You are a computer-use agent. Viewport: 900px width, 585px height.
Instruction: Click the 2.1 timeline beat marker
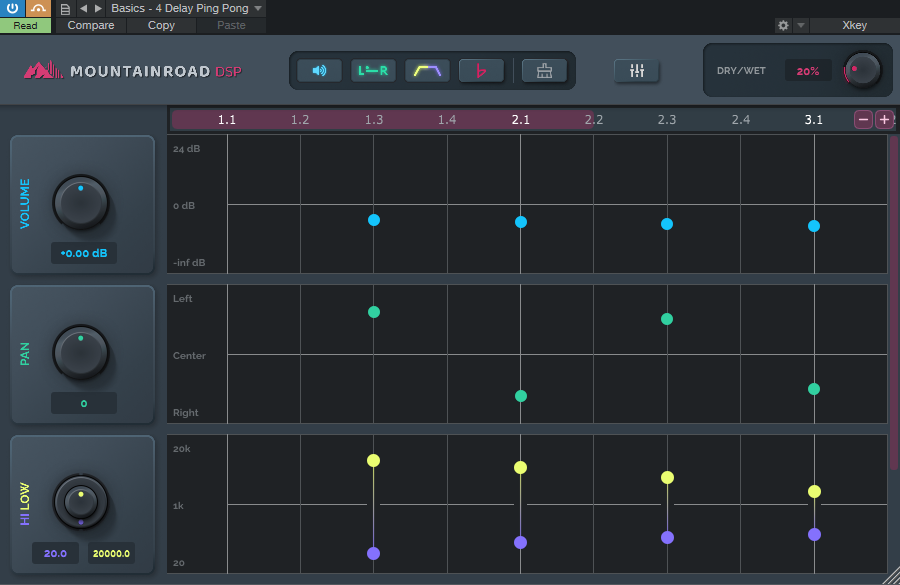pyautogui.click(x=520, y=120)
